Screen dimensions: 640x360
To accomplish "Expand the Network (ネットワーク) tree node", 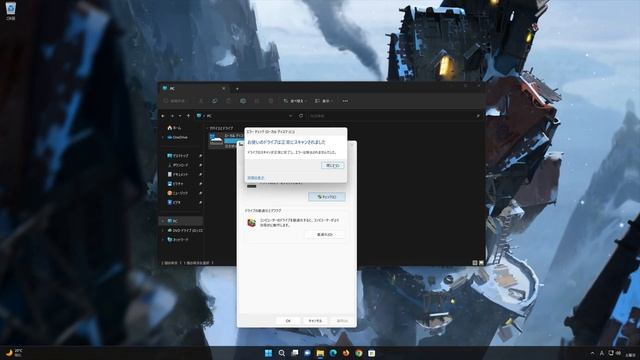I will (x=163, y=240).
